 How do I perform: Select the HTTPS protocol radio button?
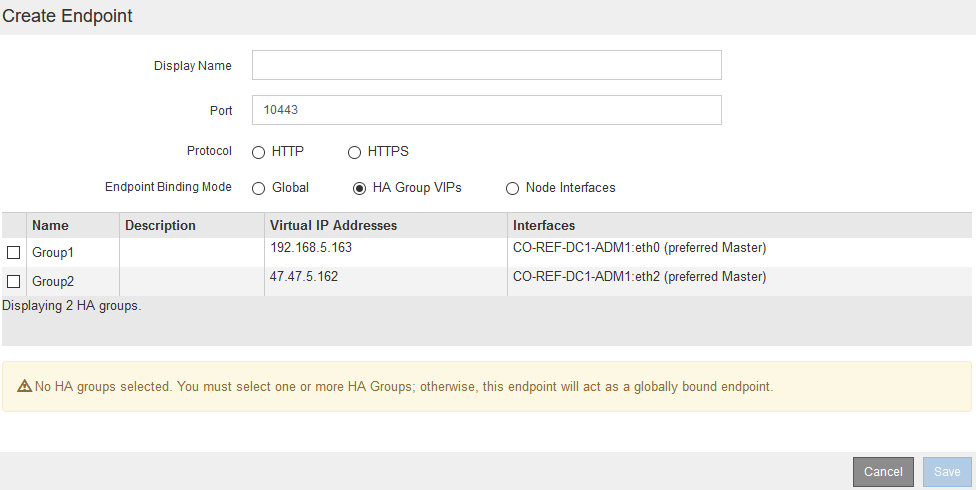(x=354, y=152)
